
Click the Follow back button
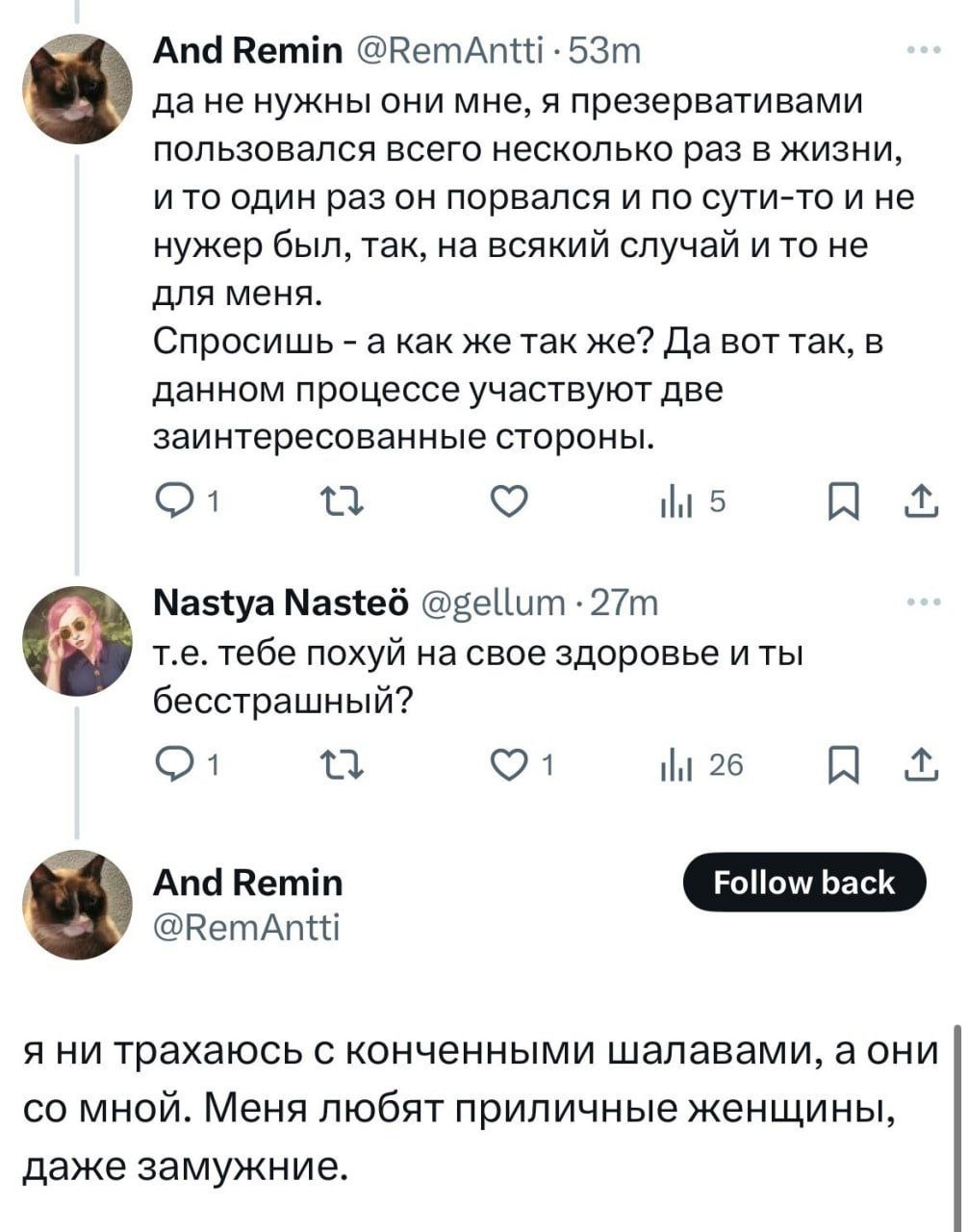(x=804, y=883)
